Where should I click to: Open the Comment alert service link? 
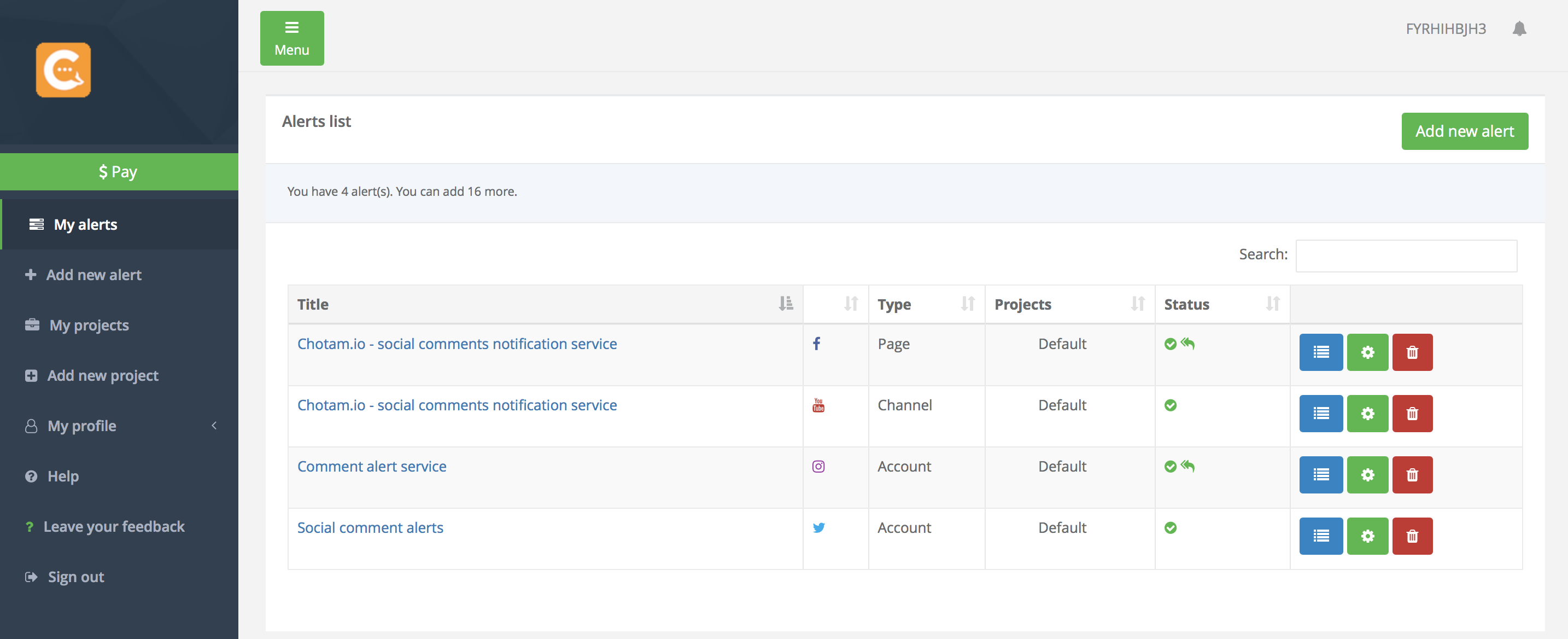371,466
